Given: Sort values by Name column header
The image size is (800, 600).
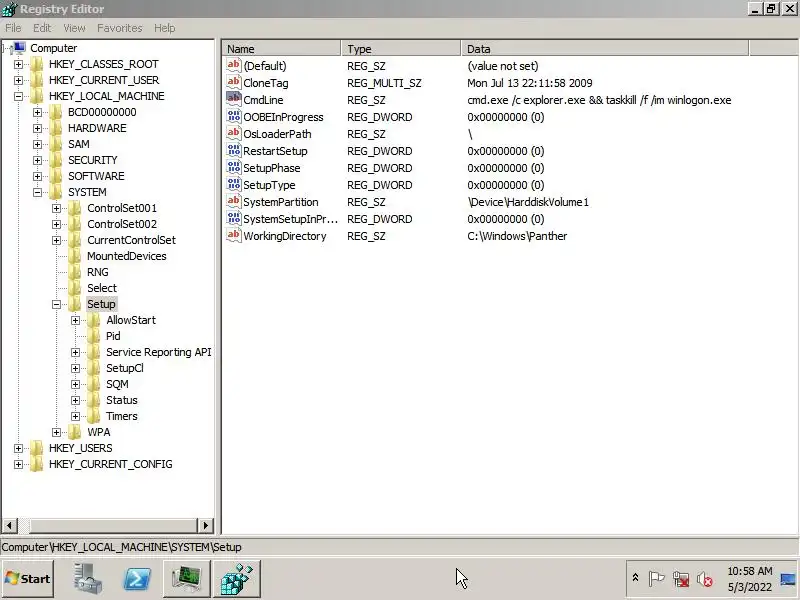Looking at the screenshot, I should click(282, 49).
